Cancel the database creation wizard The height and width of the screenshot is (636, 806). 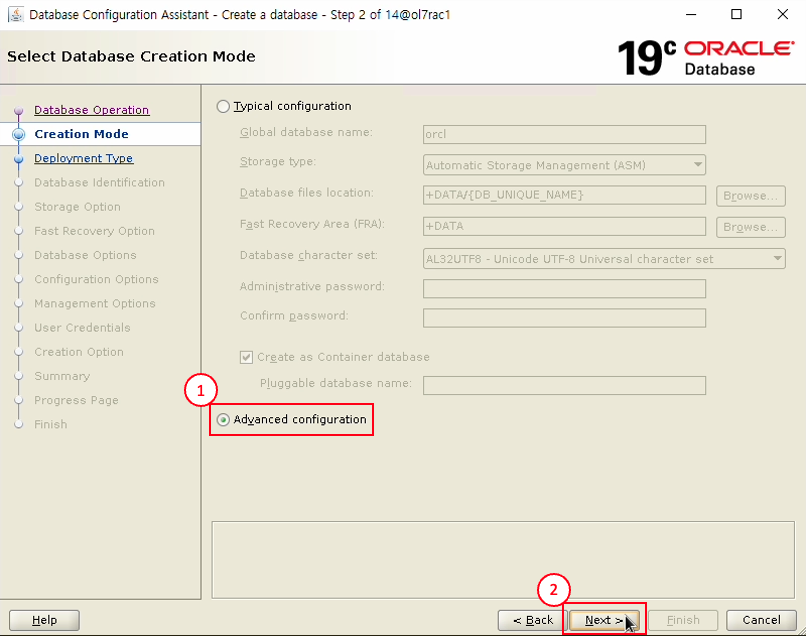pos(761,620)
